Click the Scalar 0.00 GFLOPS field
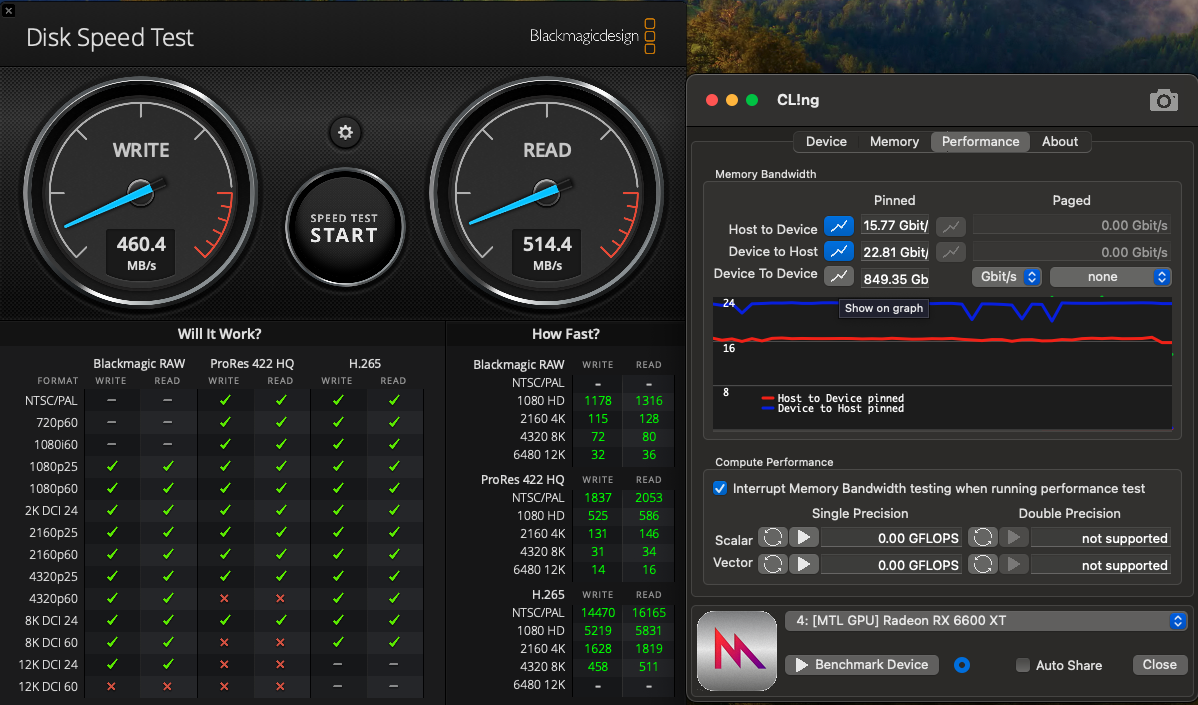The image size is (1198, 705). pos(891,538)
